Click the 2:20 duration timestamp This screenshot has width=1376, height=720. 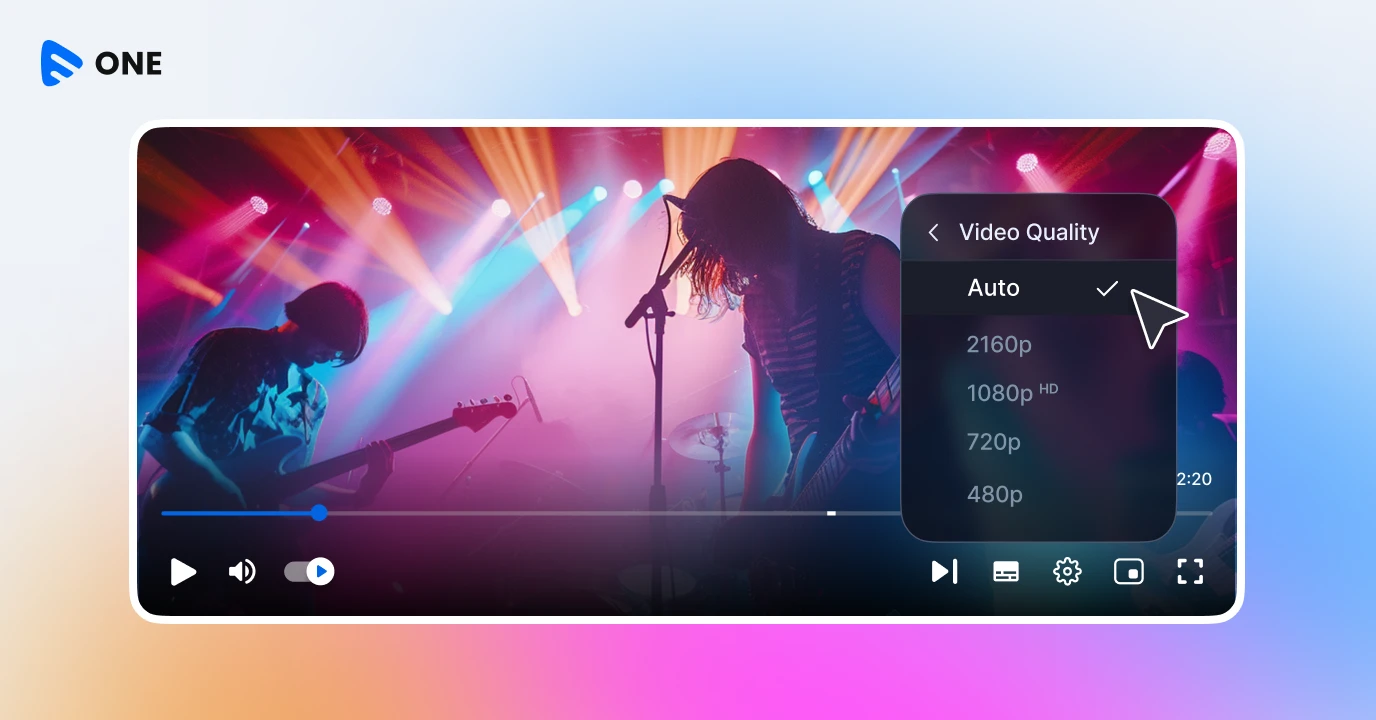1194,479
